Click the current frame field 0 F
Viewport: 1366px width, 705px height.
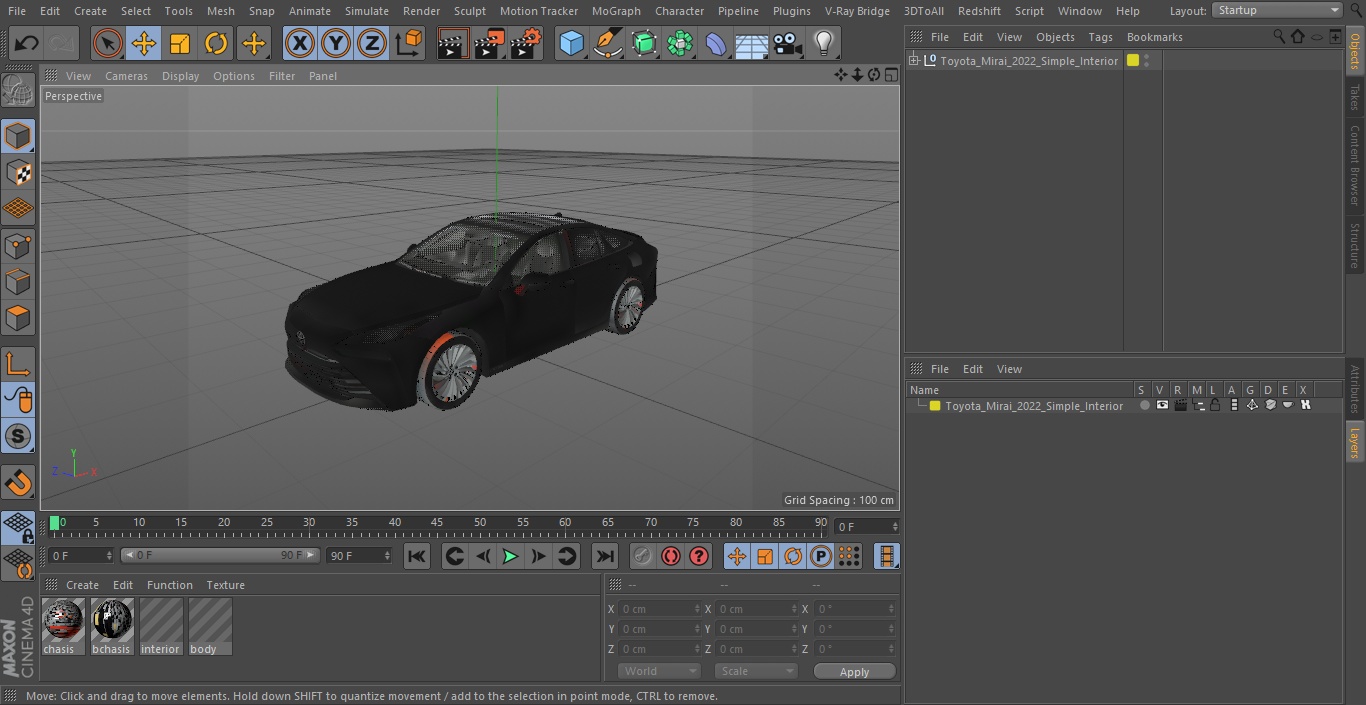867,526
